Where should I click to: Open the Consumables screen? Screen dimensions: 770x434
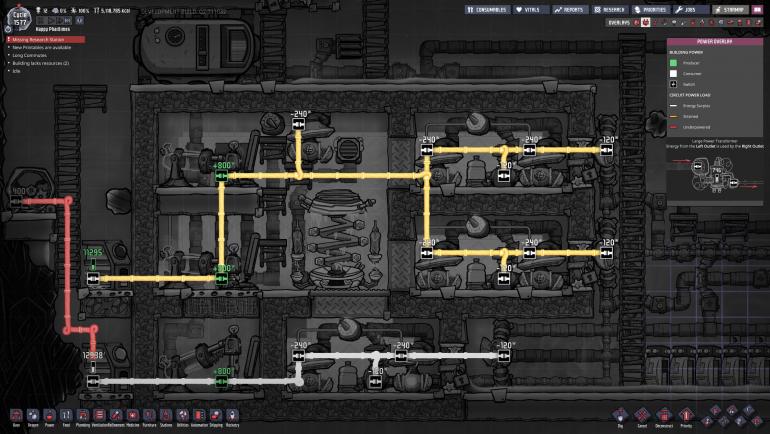pyautogui.click(x=487, y=9)
